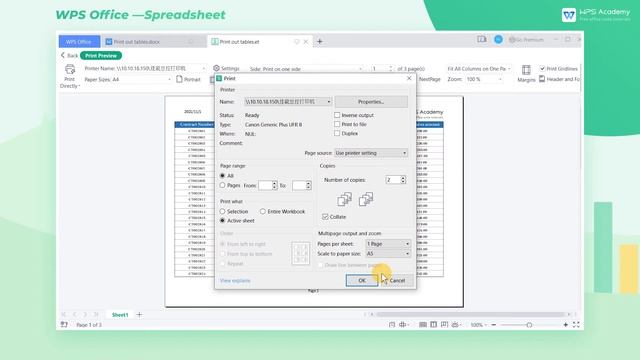Viewport: 640px width, 360px height.
Task: Select the Sheet1 sheet tab
Action: click(120, 315)
